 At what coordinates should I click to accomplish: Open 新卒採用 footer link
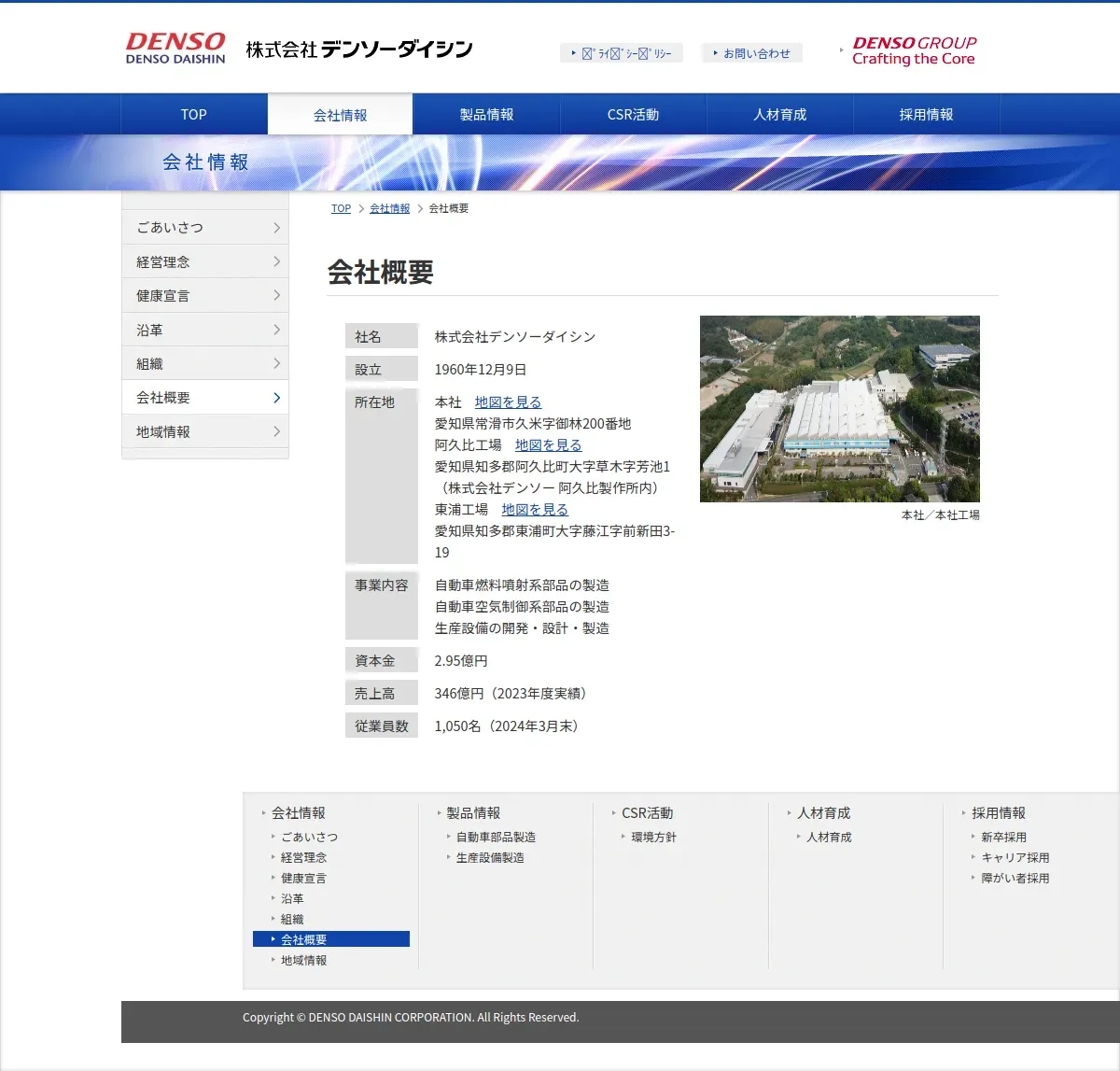[1003, 837]
